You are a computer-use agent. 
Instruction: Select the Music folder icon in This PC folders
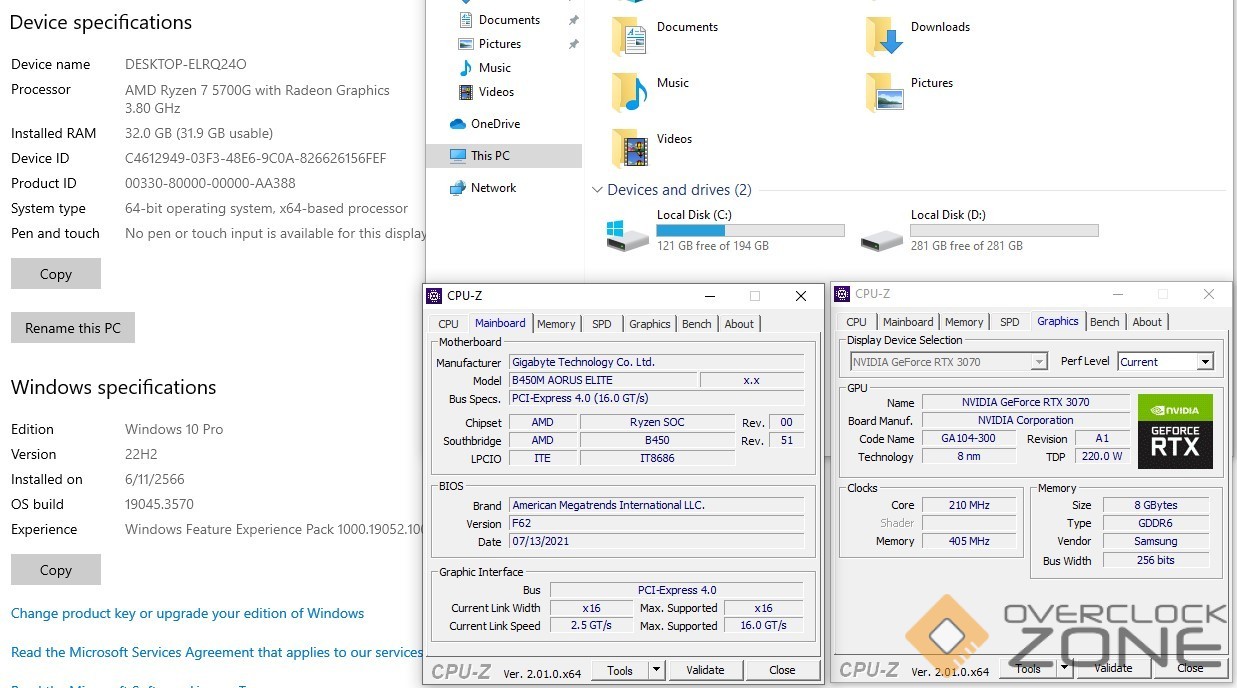(x=630, y=92)
